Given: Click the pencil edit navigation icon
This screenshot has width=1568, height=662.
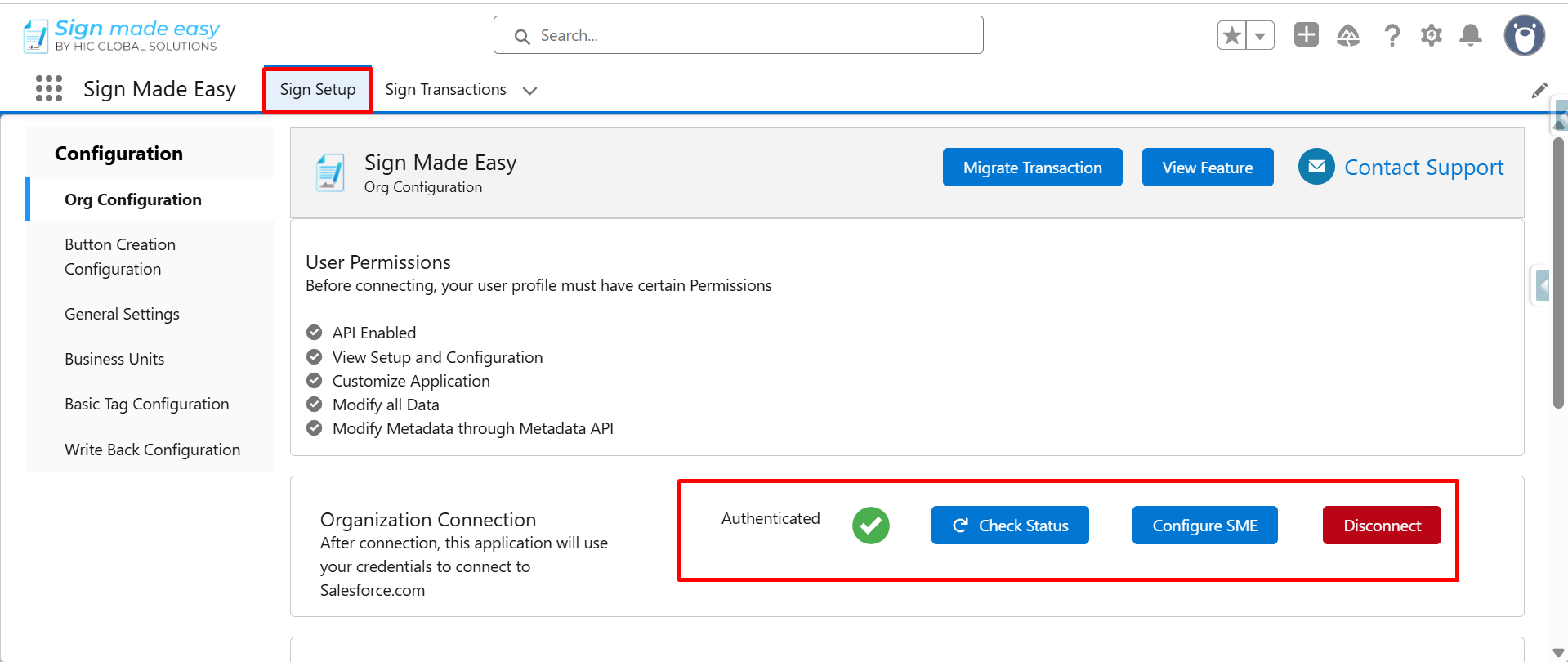Looking at the screenshot, I should point(1539,90).
